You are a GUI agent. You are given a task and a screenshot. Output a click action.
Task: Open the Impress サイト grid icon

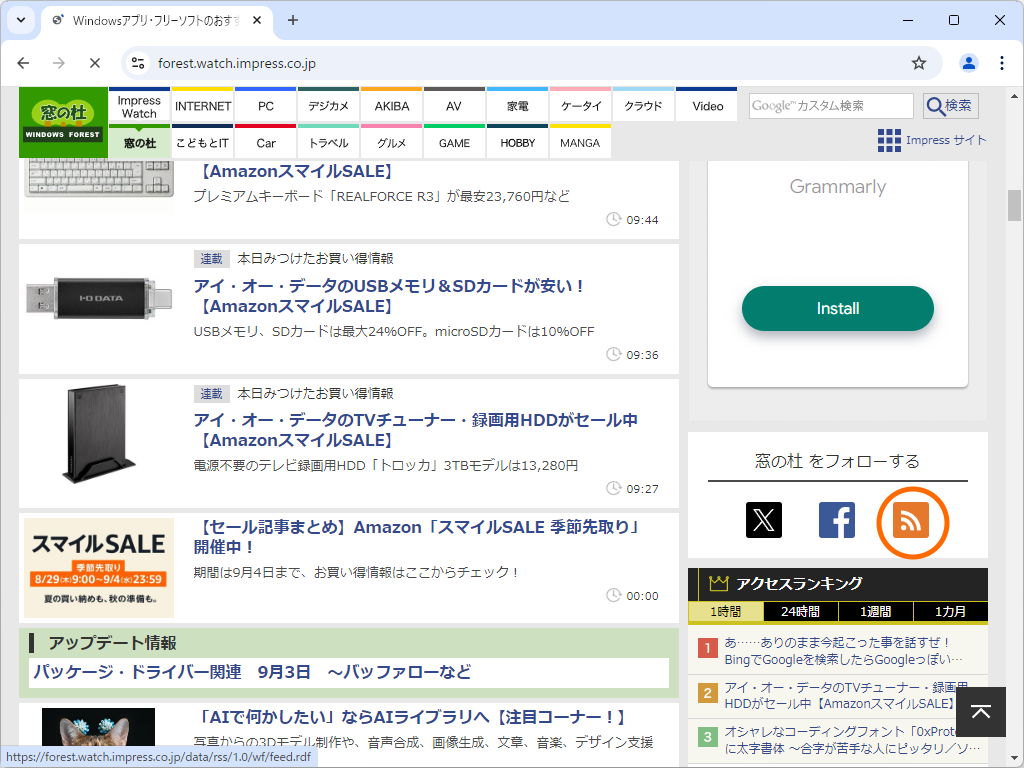888,141
